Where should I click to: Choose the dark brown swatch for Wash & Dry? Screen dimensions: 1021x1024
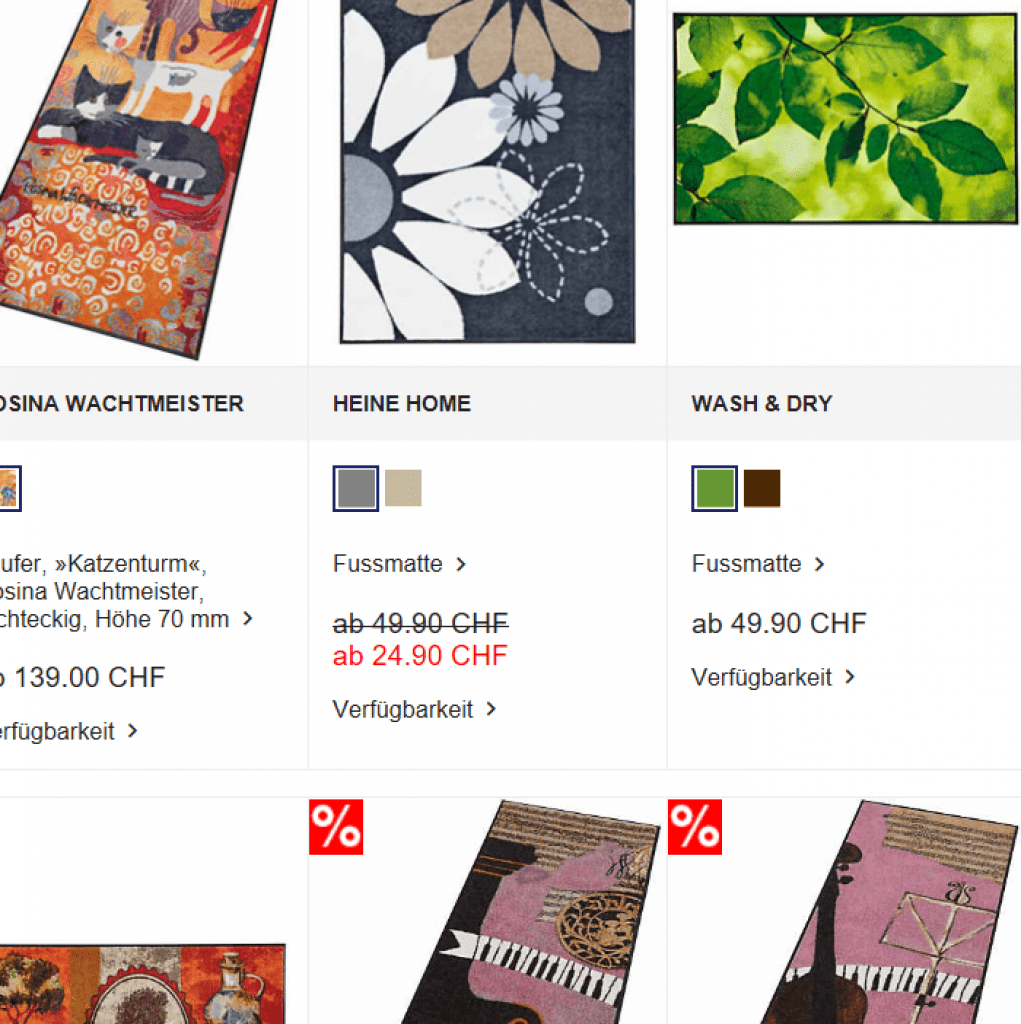coord(762,488)
